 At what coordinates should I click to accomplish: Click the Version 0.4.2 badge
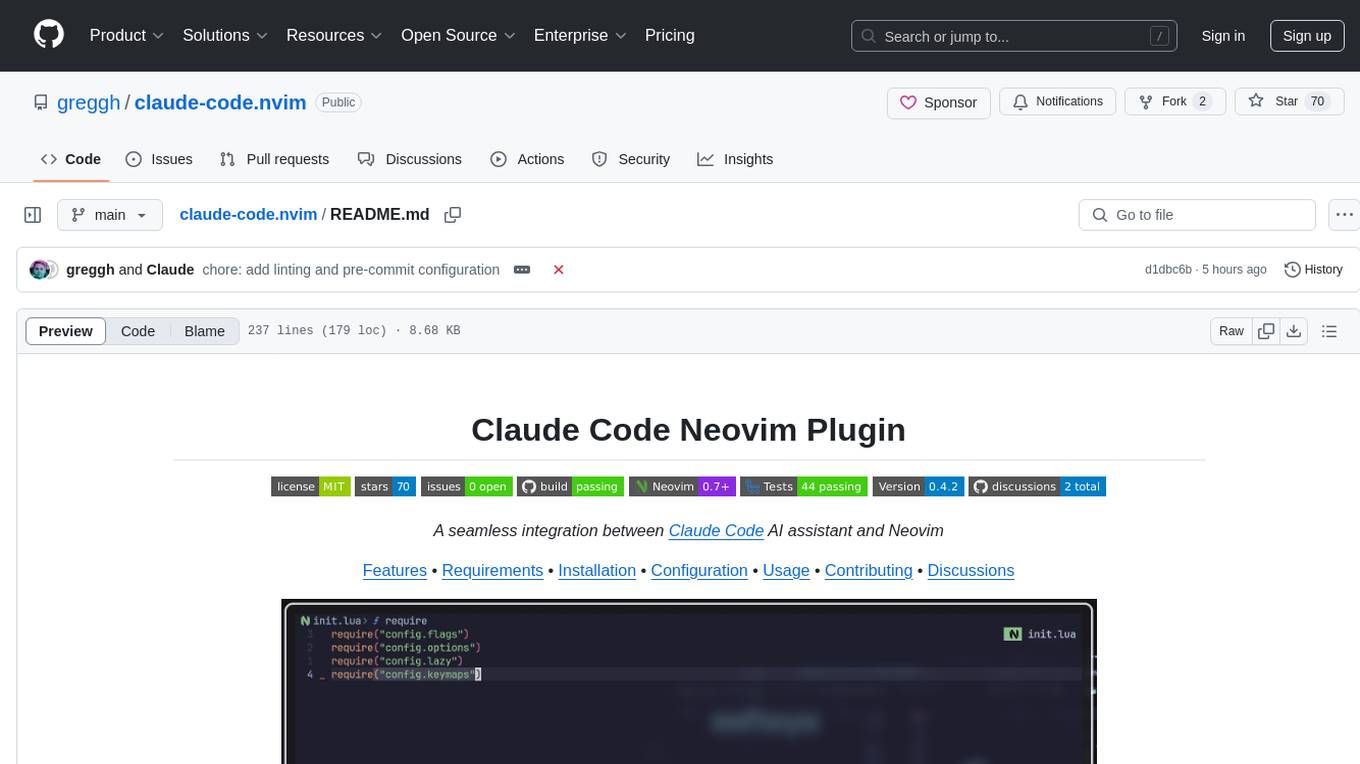[x=918, y=487]
